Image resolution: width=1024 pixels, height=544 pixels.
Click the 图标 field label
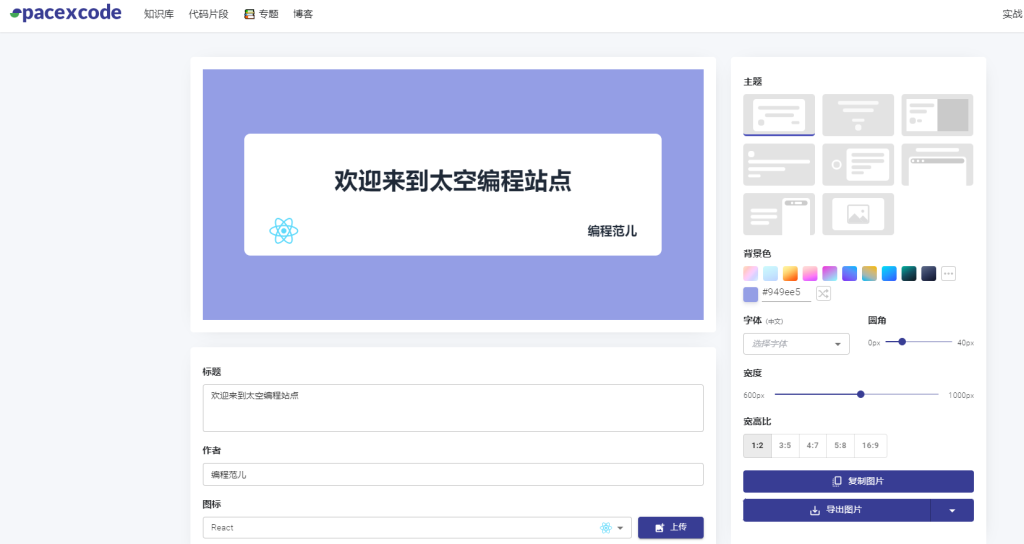(x=212, y=504)
